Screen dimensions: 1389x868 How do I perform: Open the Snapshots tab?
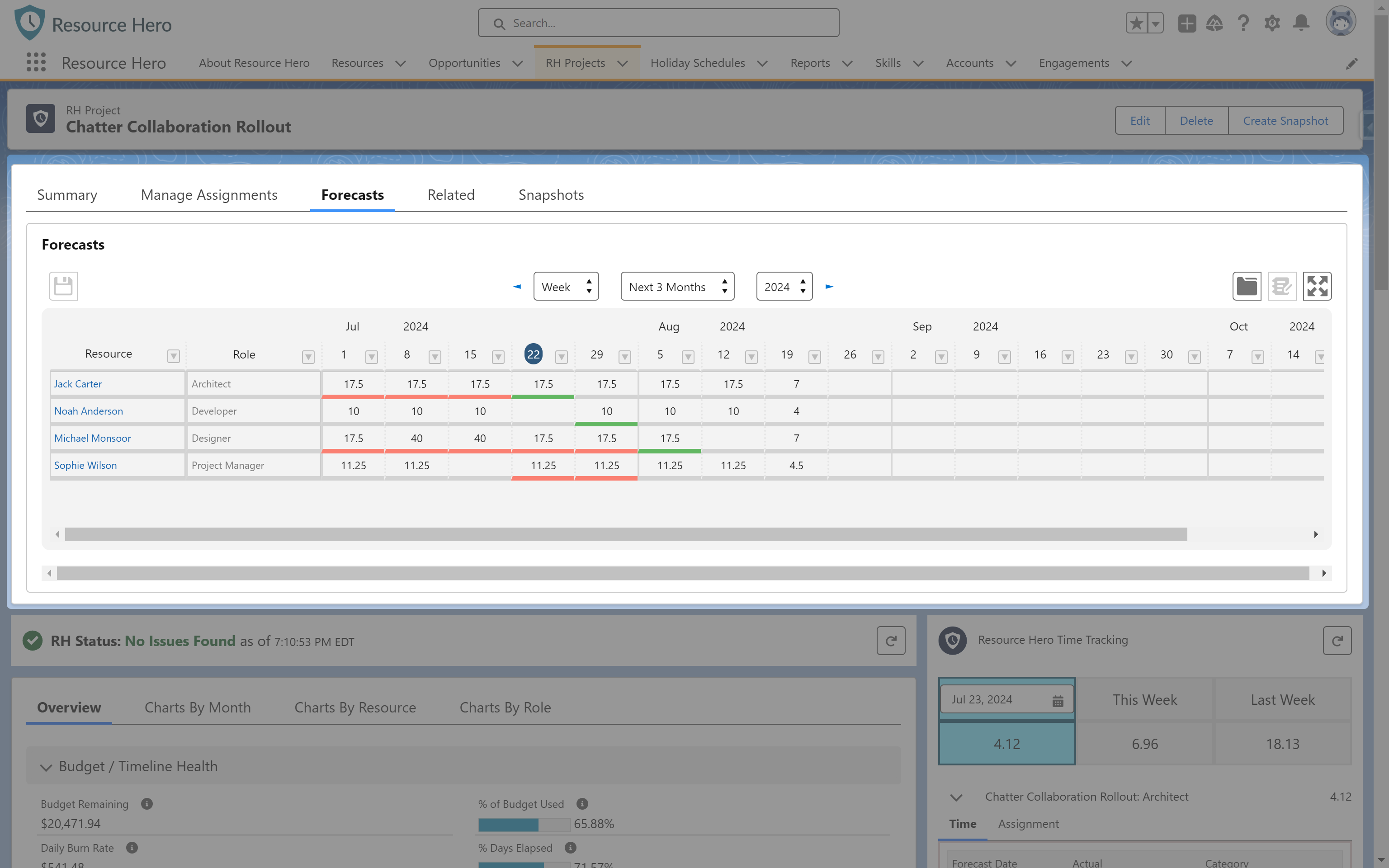(x=551, y=195)
